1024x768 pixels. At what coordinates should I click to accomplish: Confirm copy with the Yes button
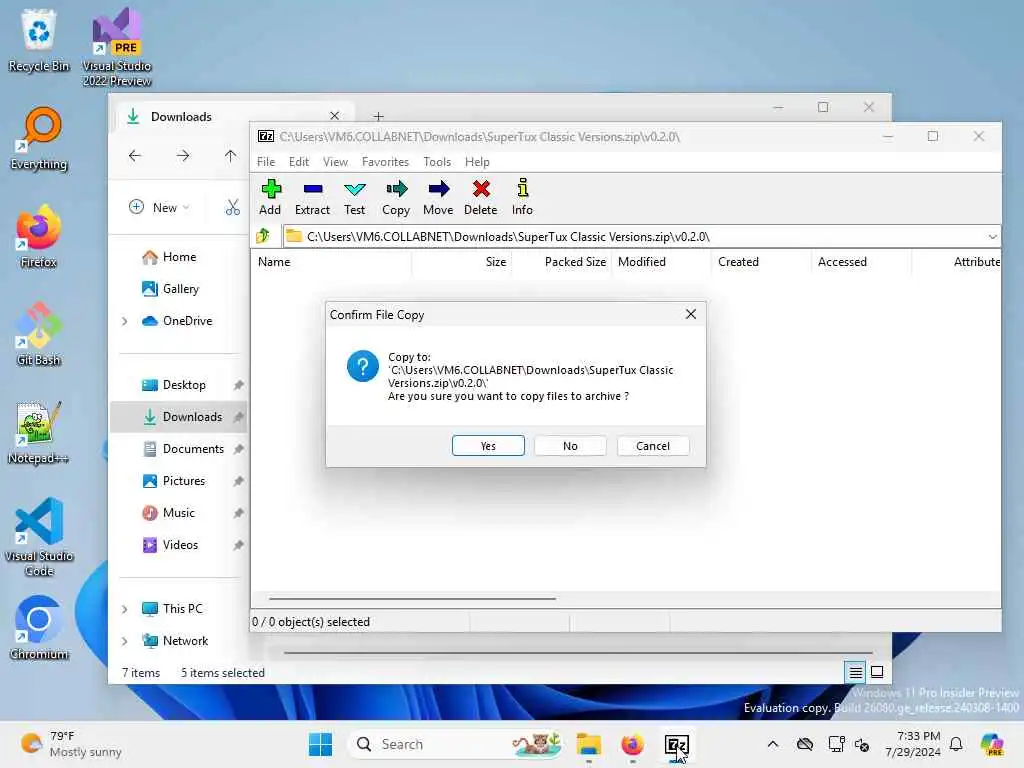(488, 445)
